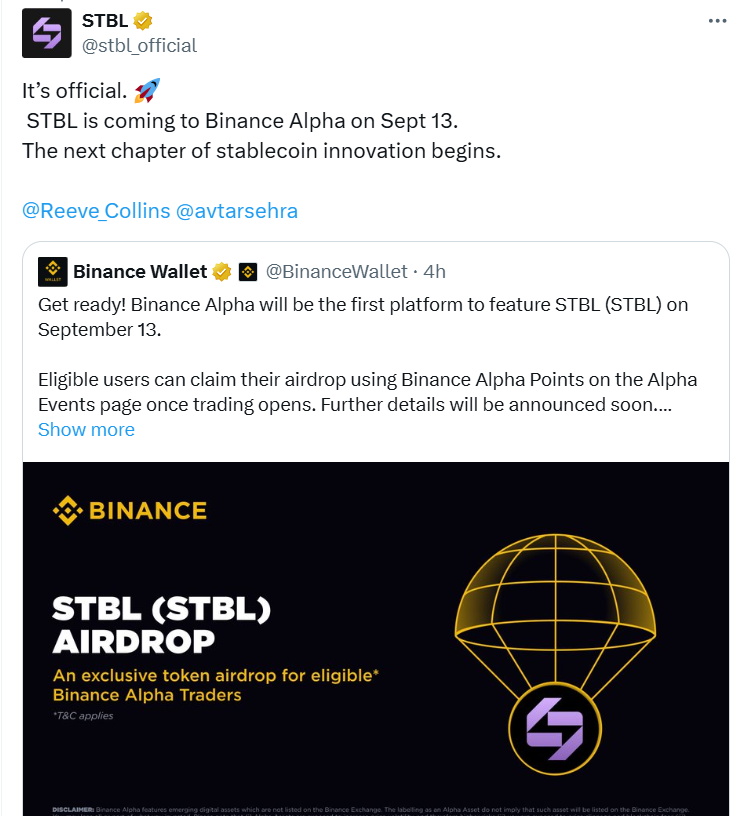Open the Binance Wallet account name
747x816 pixels.
140,272
